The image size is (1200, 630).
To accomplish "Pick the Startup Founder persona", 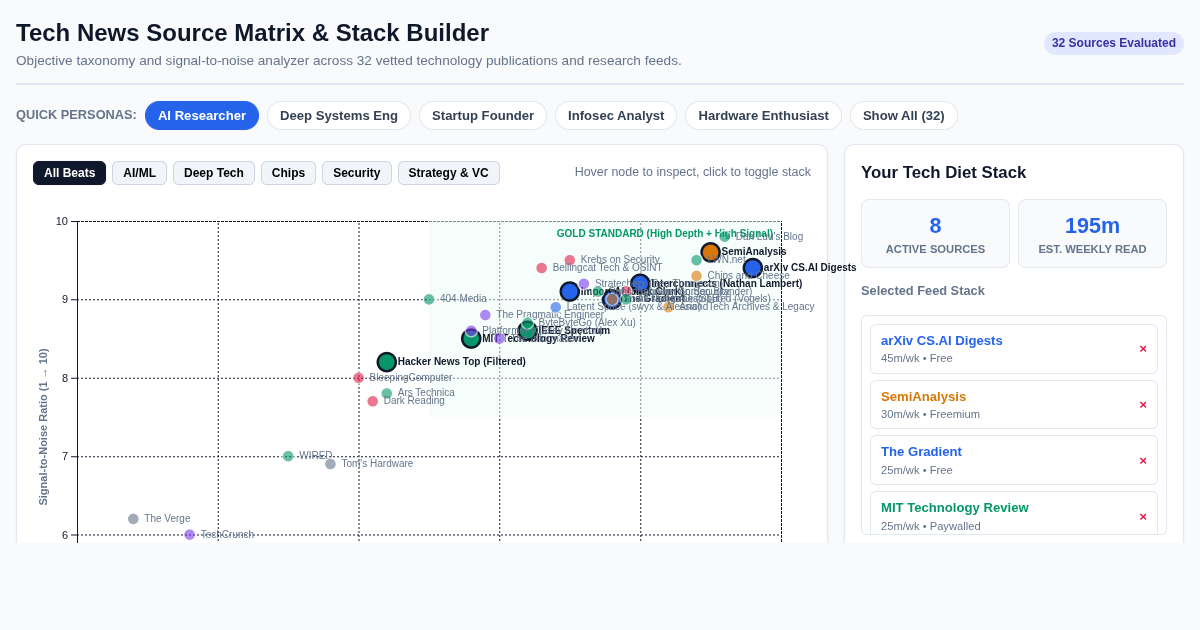I will point(483,115).
